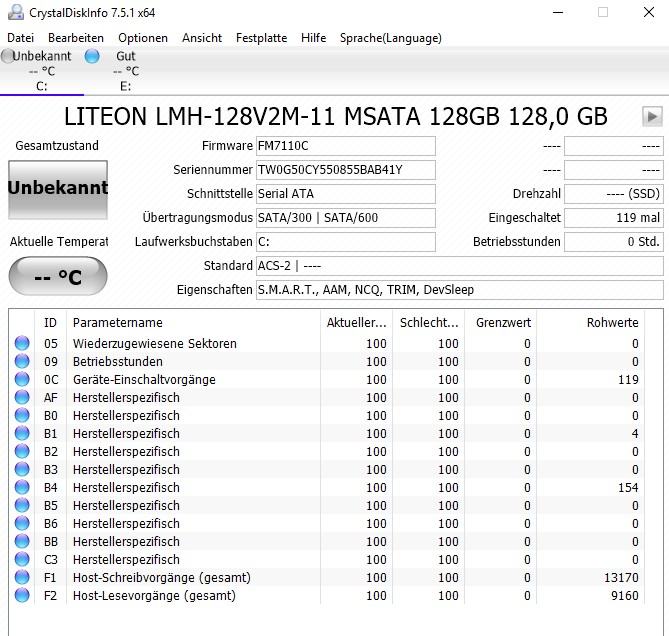Click status icon of row B2
Viewport: 669px width, 636px height.
(x=22, y=451)
